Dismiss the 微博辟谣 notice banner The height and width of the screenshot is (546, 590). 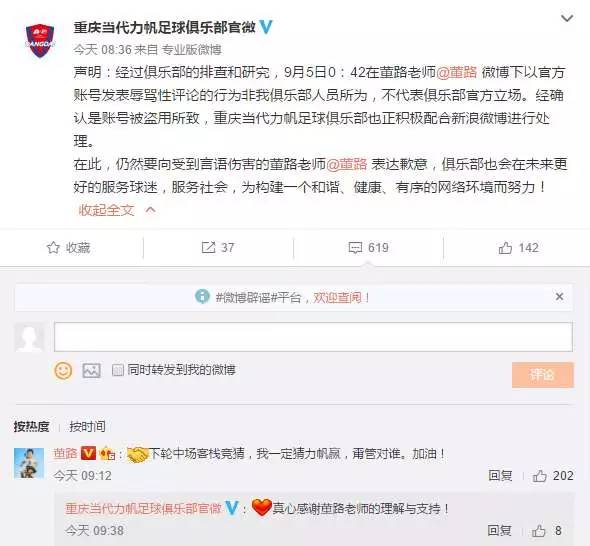pos(559,297)
